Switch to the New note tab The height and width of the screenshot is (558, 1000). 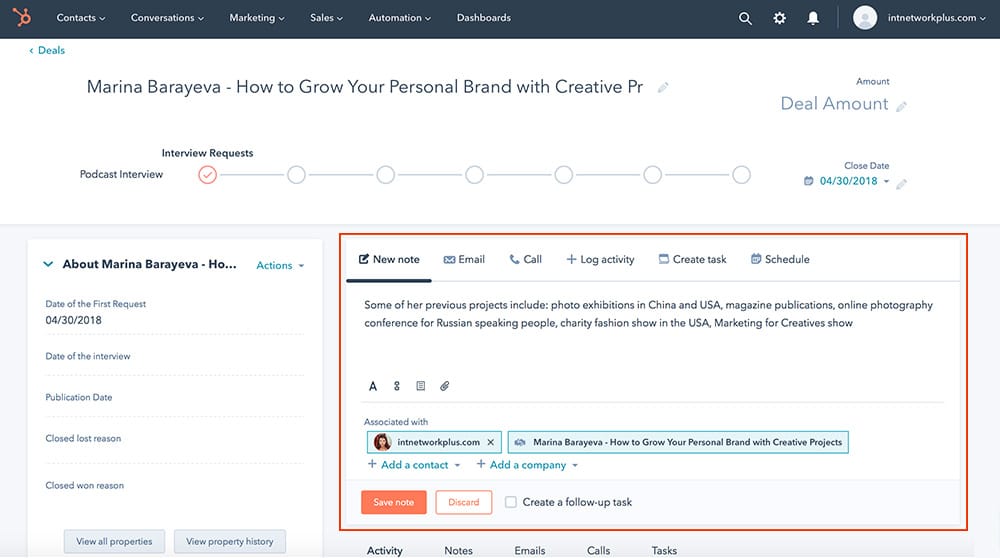pos(389,260)
